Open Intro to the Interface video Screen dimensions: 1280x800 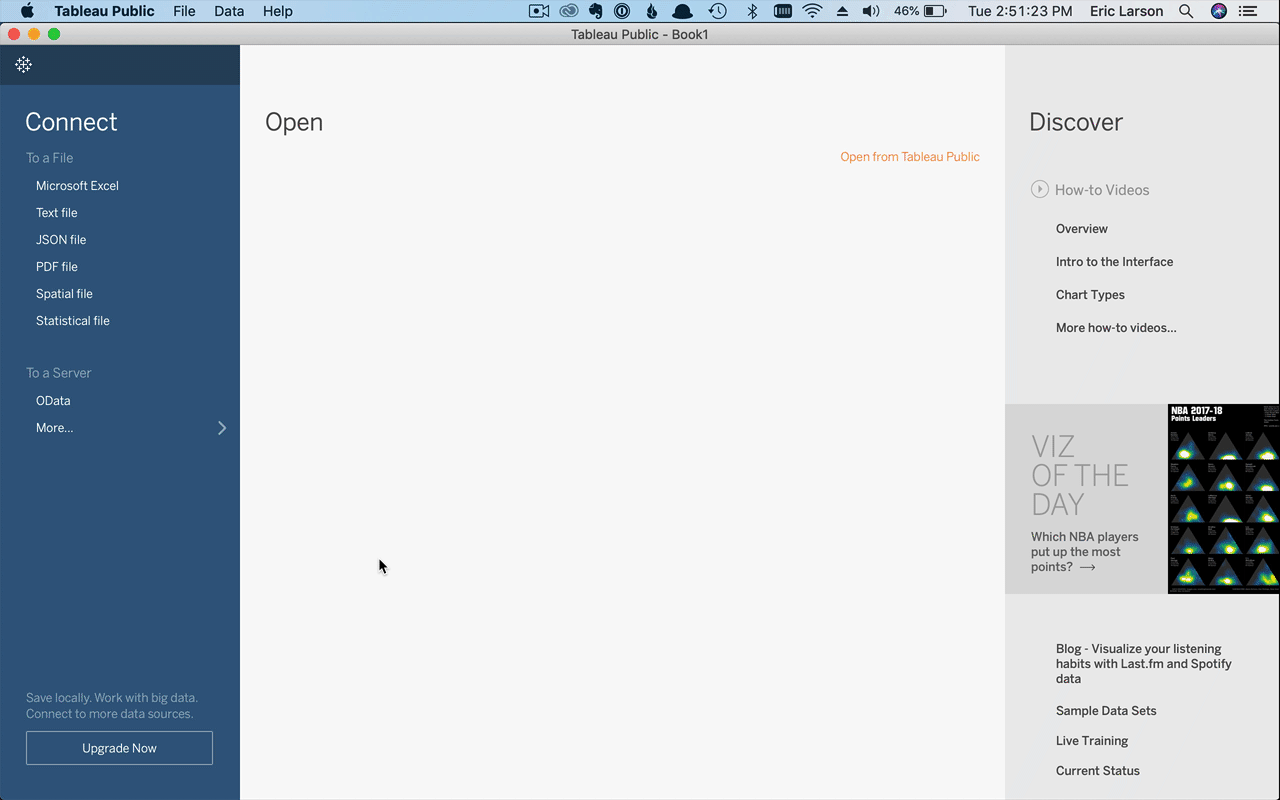pyautogui.click(x=1114, y=262)
